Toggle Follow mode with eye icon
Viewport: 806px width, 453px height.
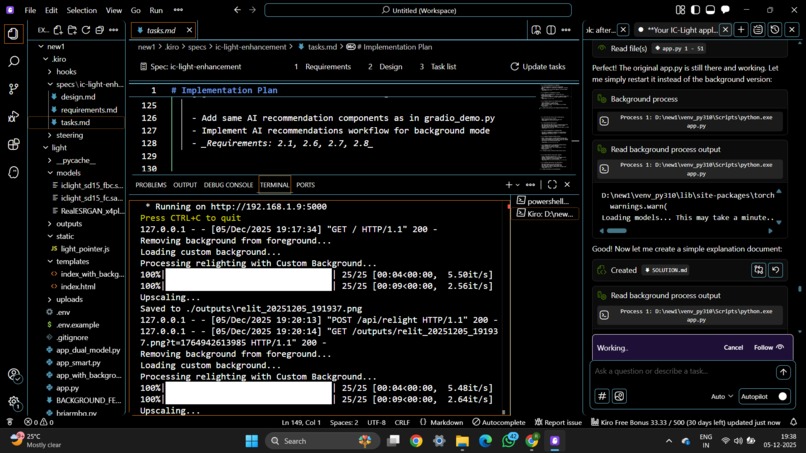780,348
